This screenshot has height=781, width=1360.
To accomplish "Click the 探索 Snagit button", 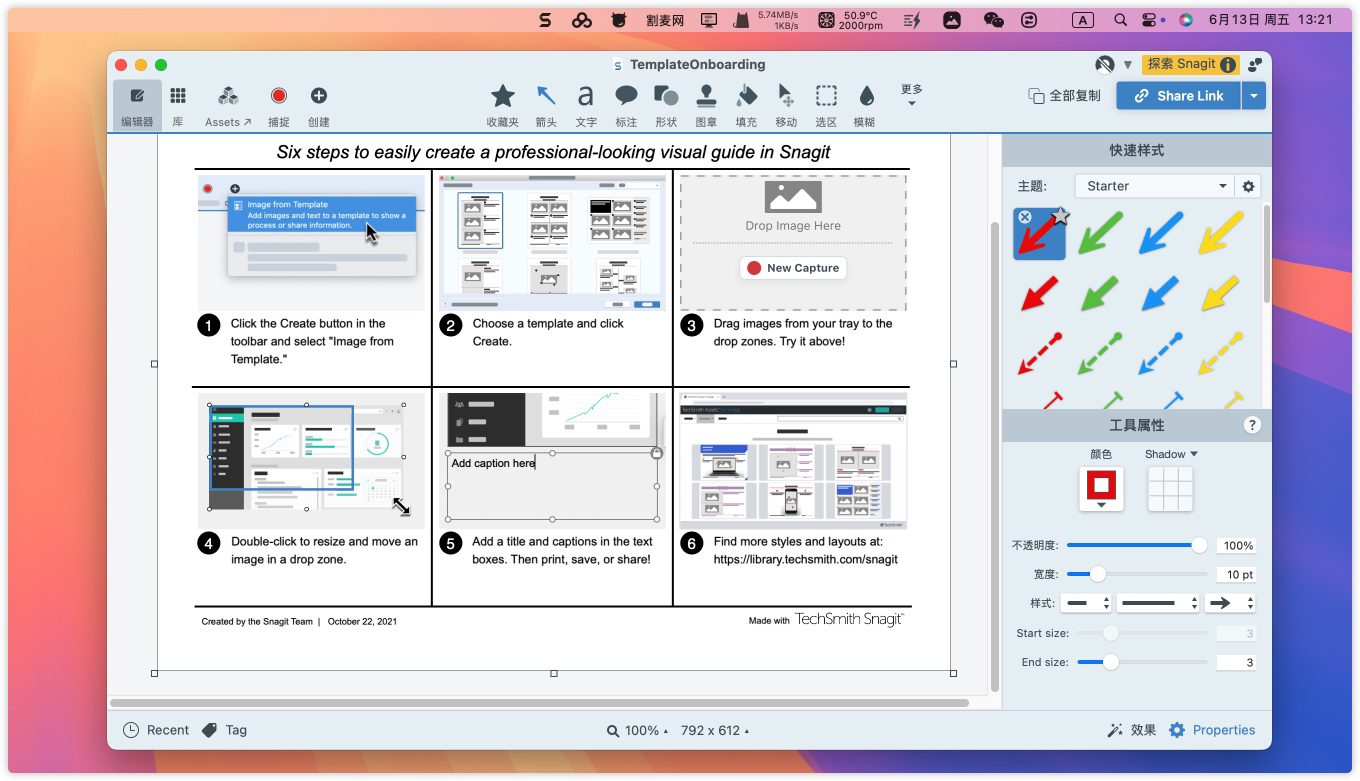I will click(1190, 65).
